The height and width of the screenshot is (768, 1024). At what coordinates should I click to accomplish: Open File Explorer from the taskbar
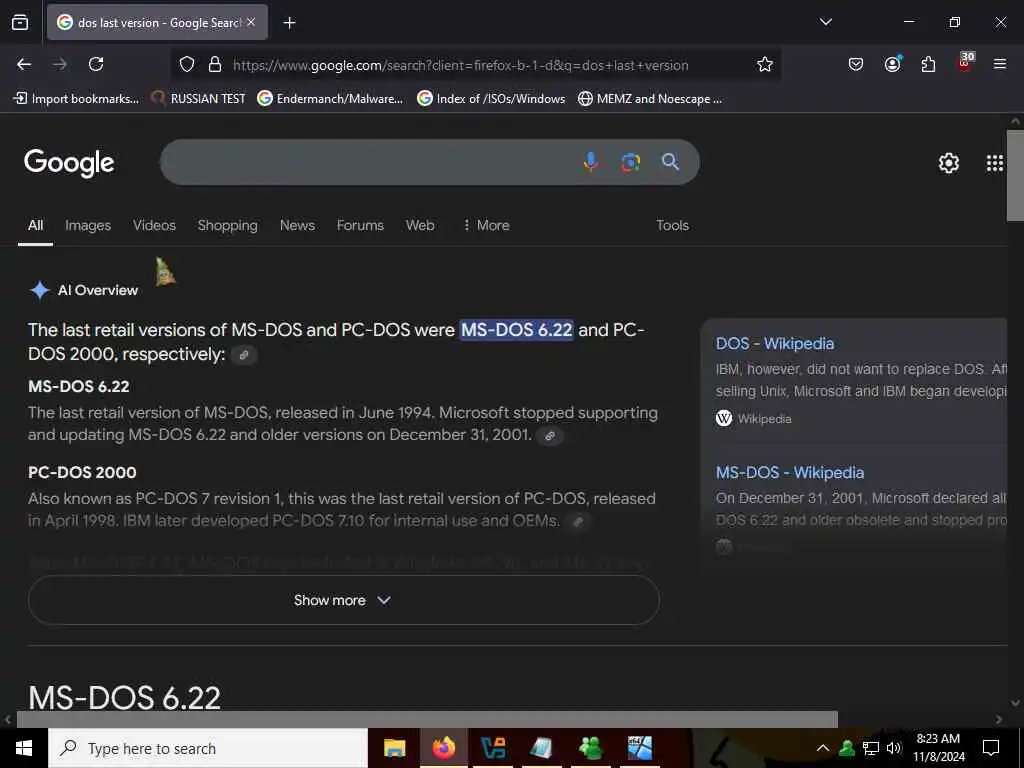click(394, 748)
